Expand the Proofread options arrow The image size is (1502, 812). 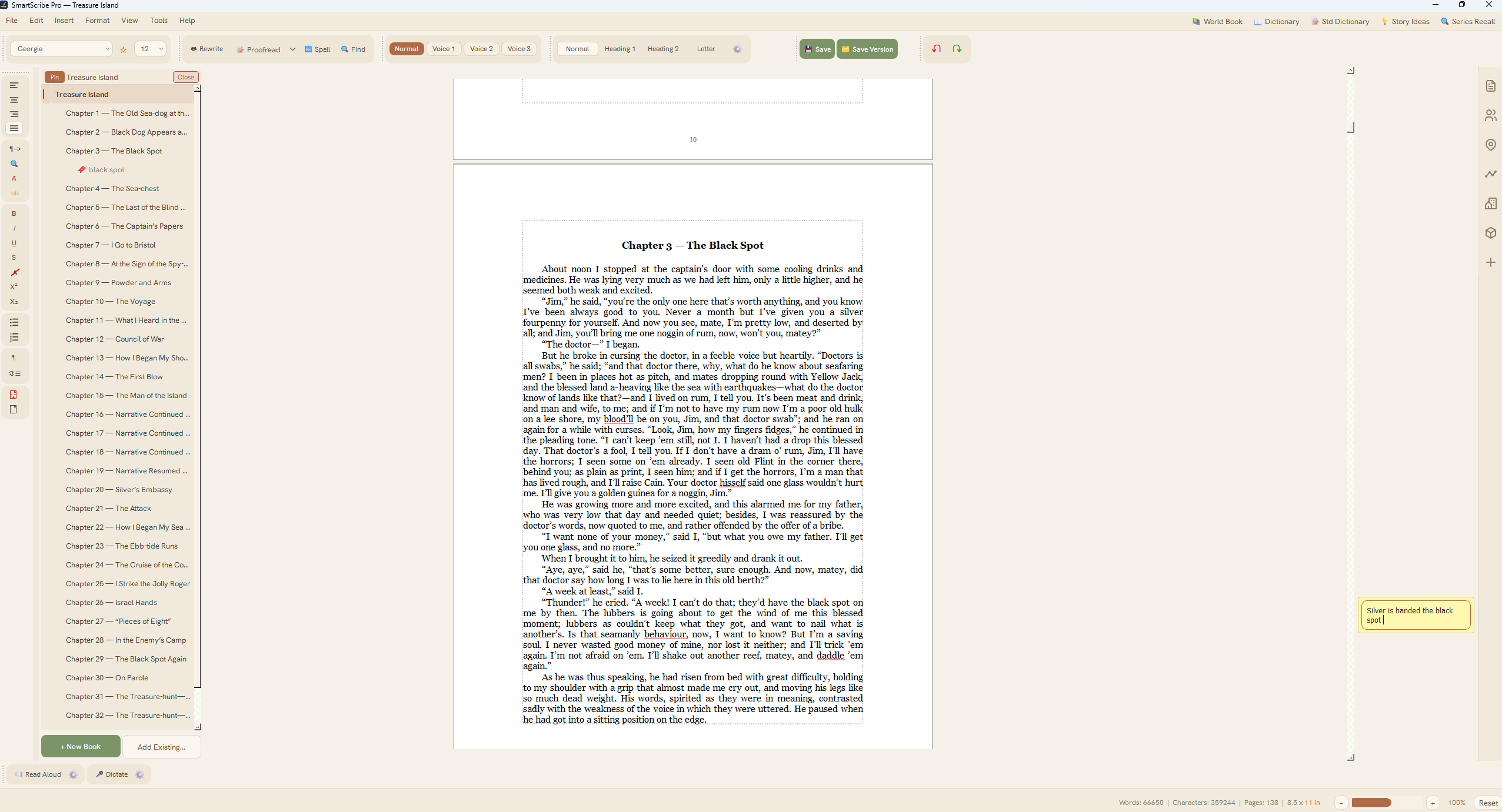tap(292, 49)
